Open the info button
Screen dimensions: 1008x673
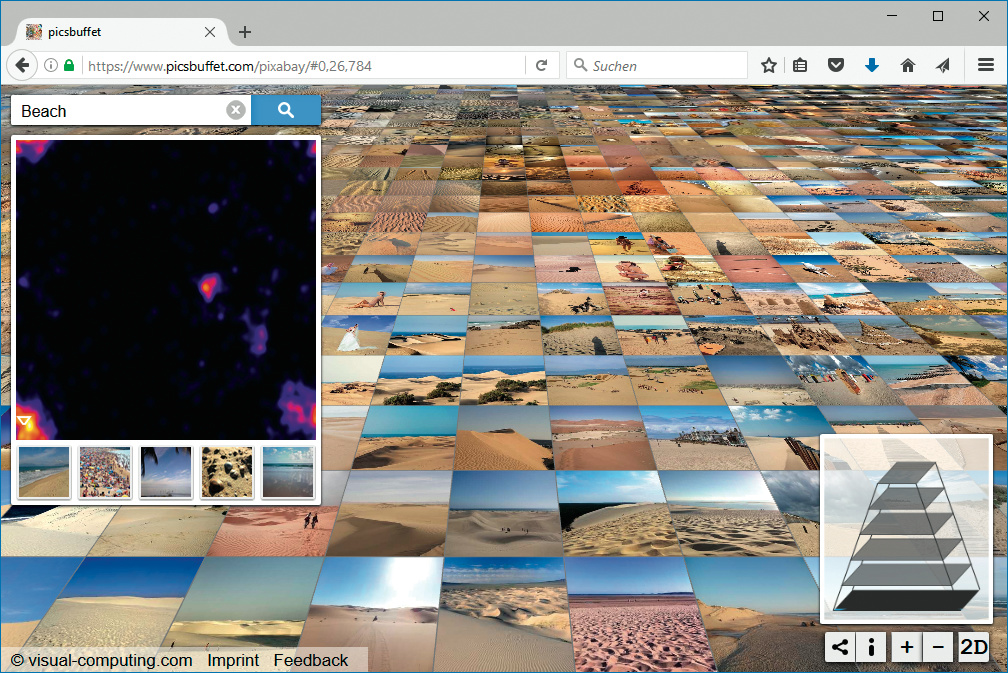(x=871, y=647)
